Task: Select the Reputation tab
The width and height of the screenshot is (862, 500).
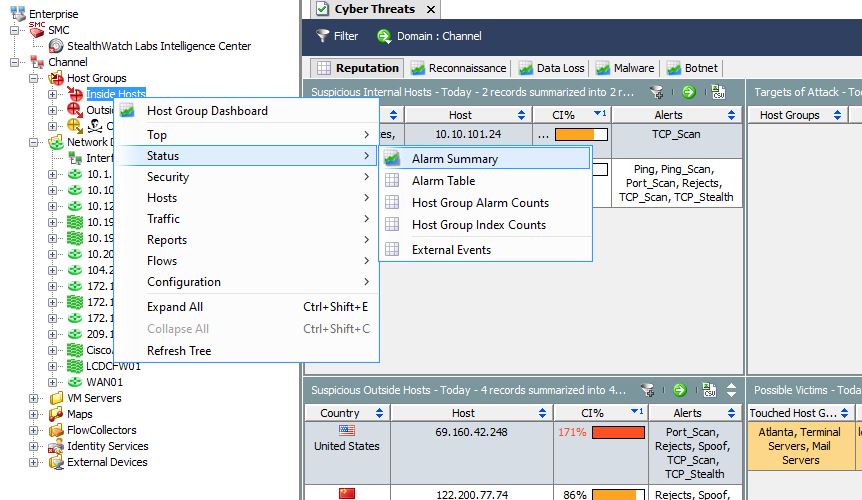Action: pyautogui.click(x=357, y=68)
